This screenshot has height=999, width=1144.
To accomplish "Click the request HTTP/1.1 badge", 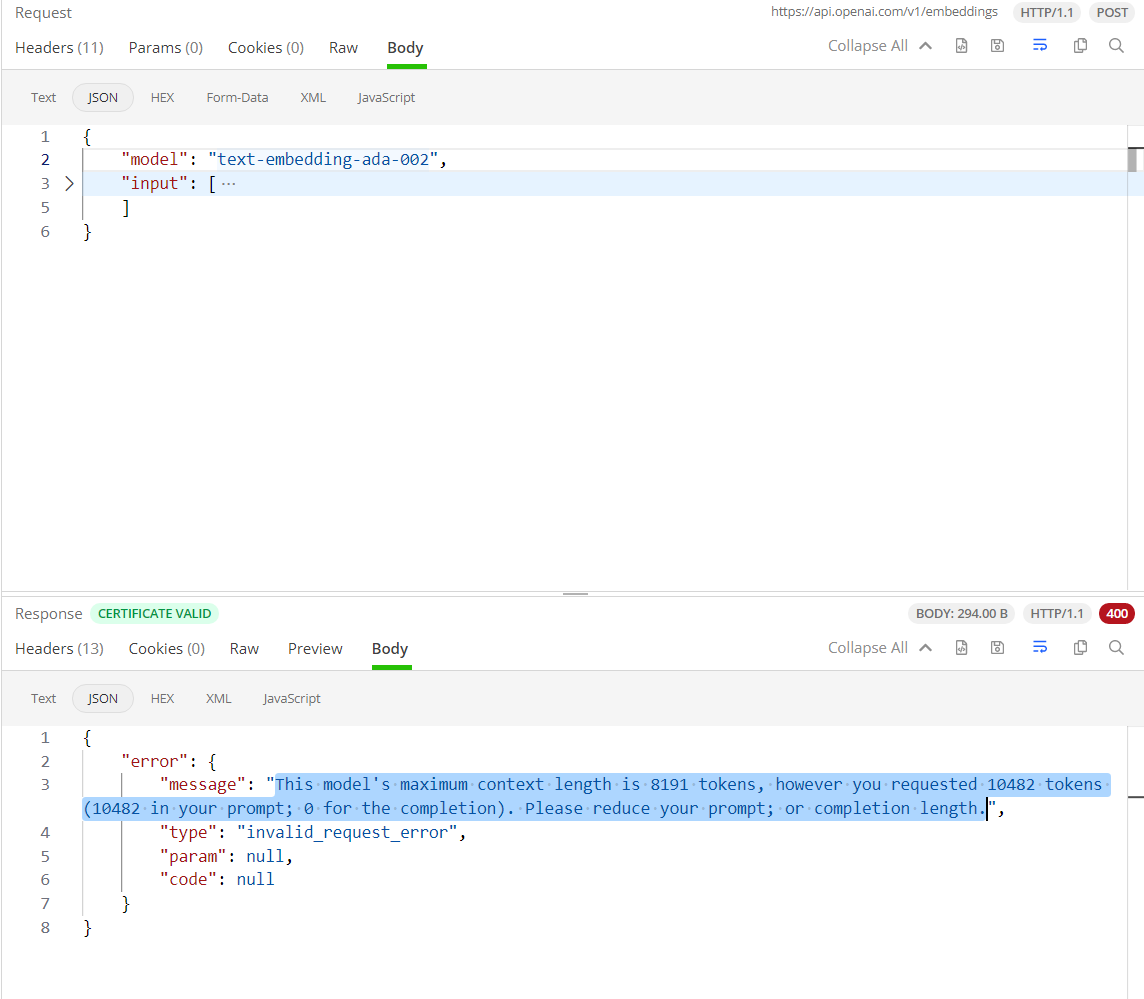I will pyautogui.click(x=1046, y=12).
